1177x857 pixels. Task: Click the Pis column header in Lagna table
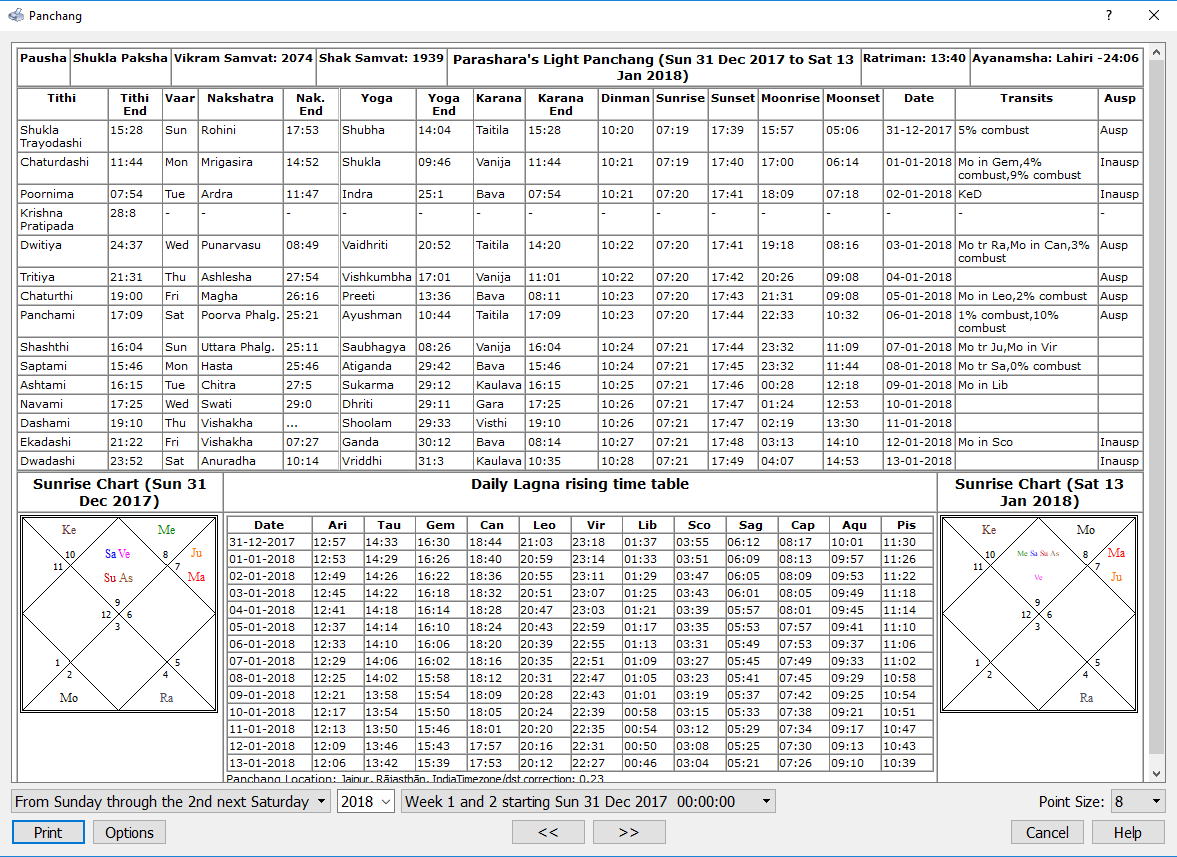pos(907,525)
